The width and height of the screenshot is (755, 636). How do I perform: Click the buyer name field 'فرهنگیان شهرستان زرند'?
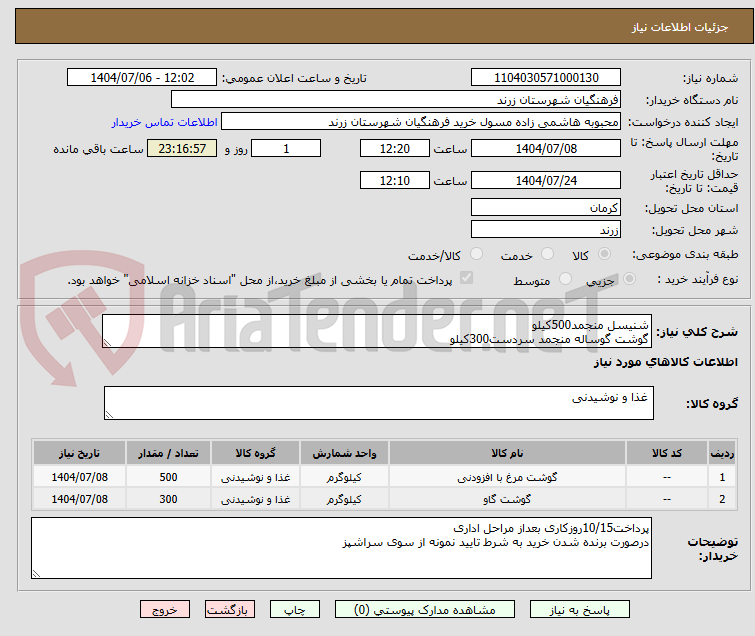396,100
